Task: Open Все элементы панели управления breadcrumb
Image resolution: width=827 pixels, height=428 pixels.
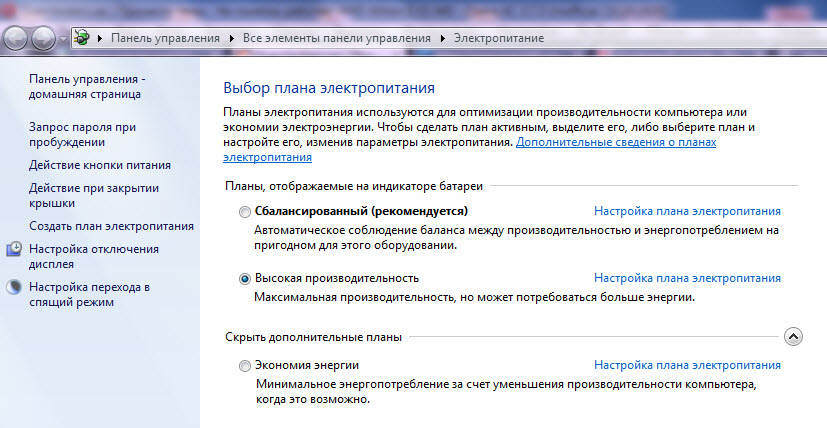Action: [336, 38]
